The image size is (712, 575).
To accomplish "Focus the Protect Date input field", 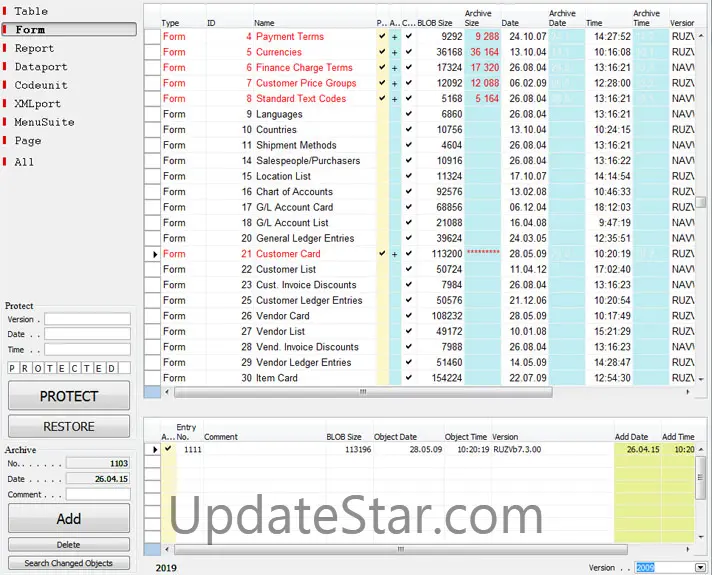I will (x=87, y=334).
